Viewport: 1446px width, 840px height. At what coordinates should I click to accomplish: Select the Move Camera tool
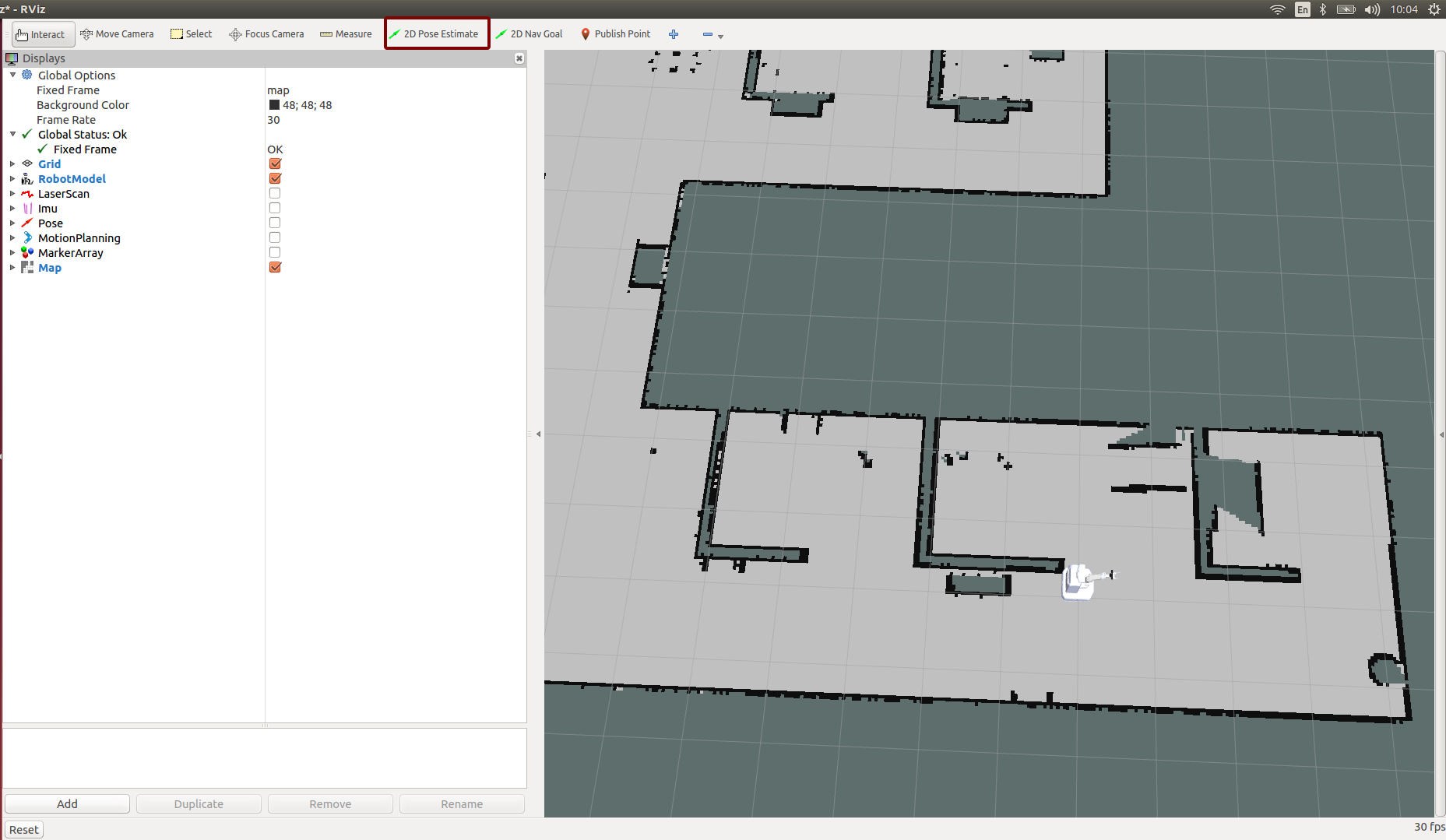[x=117, y=34]
